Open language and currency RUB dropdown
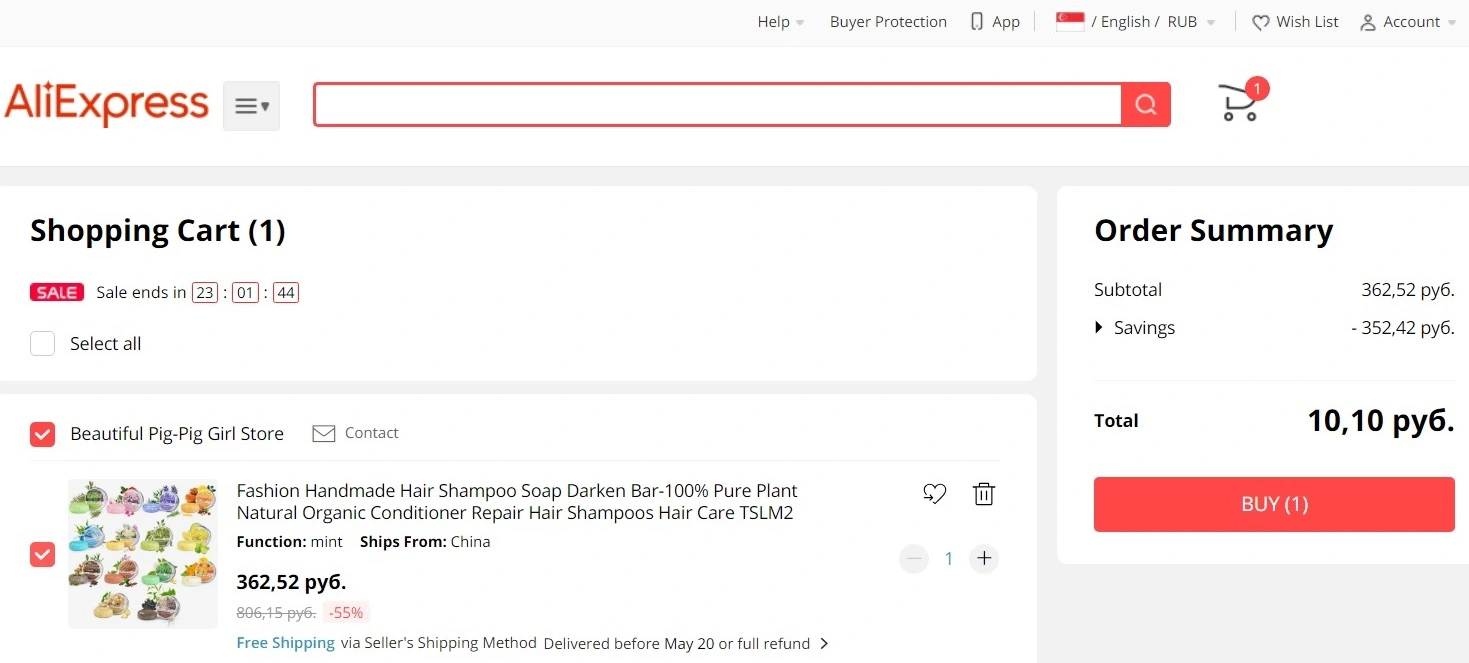The width and height of the screenshot is (1469, 663). pos(1153,22)
